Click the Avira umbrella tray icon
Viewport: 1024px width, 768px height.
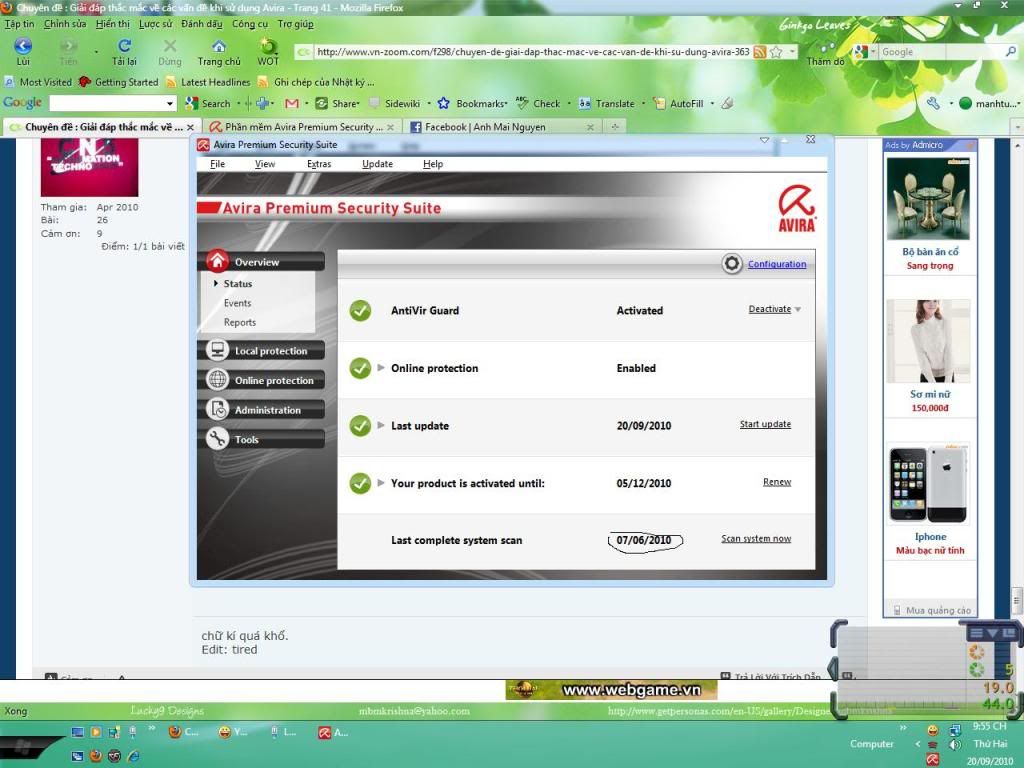[x=933, y=760]
